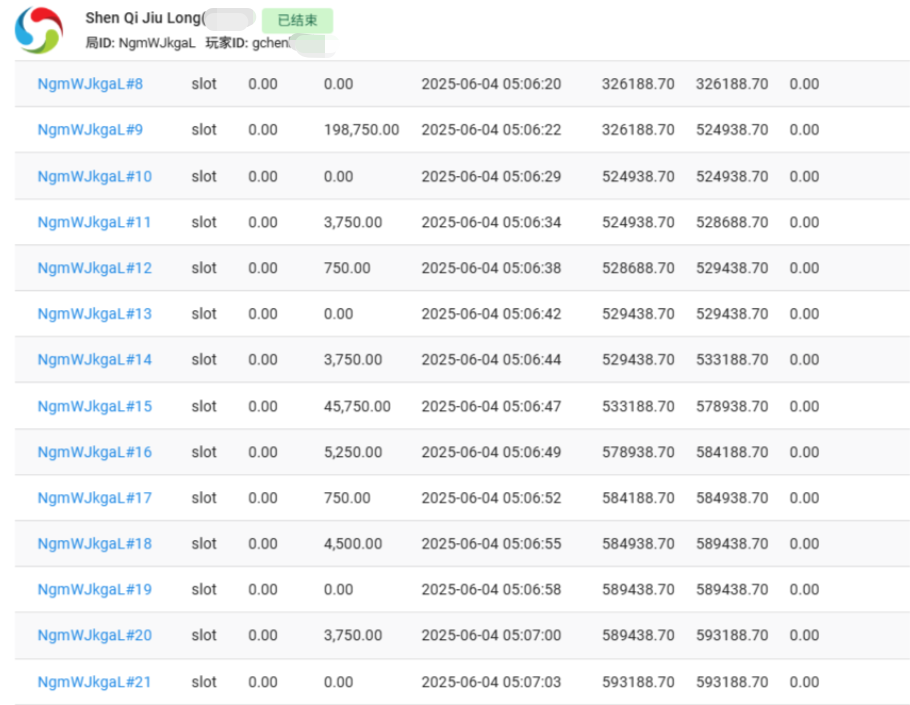Open round link NgmWJkgaL#19
The height and width of the screenshot is (705, 910).
[x=94, y=590]
